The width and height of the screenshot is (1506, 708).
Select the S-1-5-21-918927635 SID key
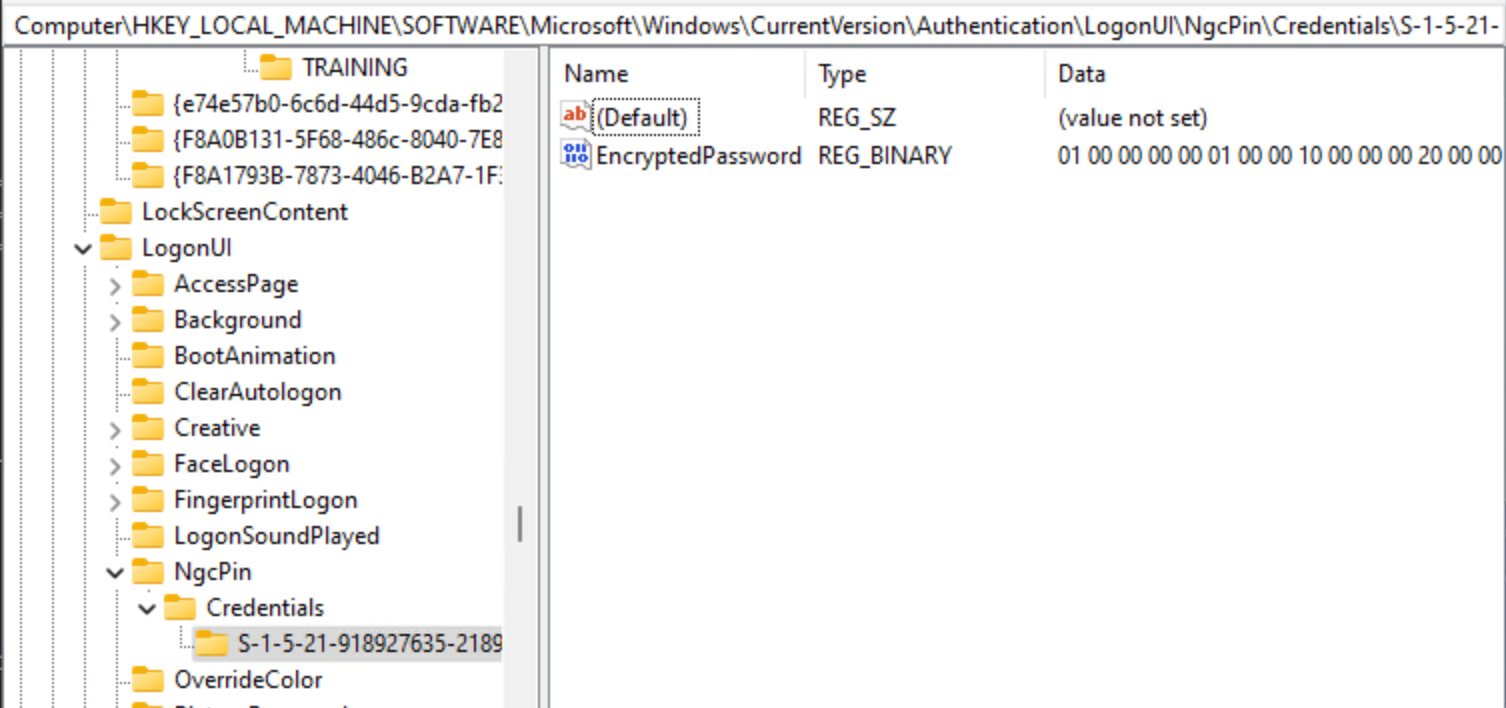369,643
